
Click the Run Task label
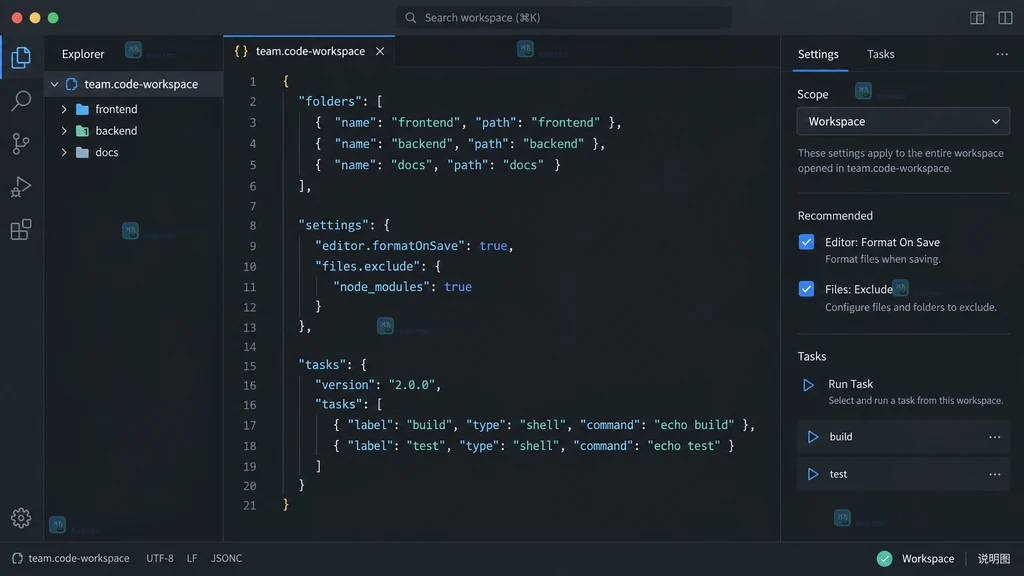(x=850, y=384)
